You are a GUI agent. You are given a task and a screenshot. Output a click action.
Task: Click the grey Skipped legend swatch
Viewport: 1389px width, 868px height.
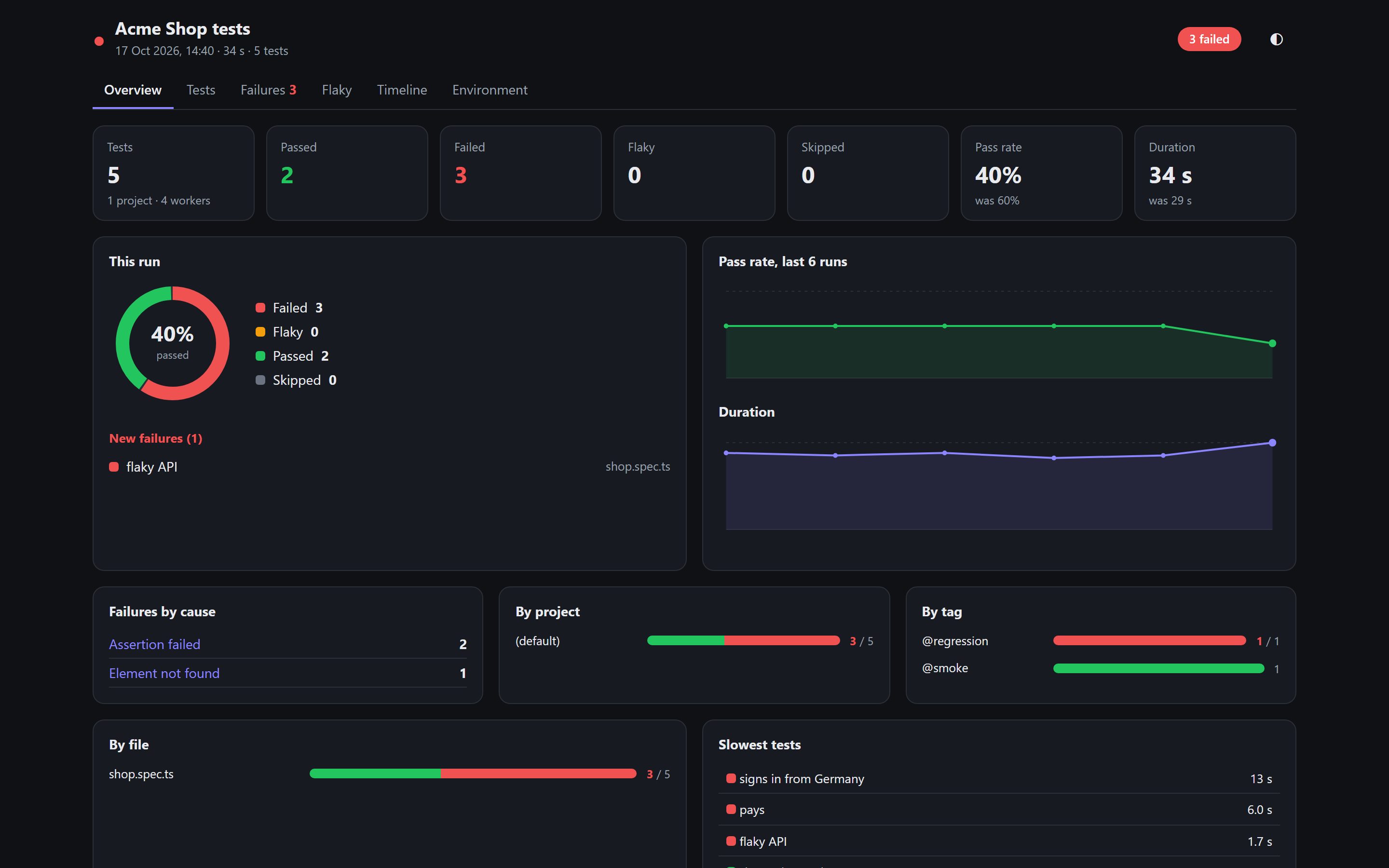[x=260, y=380]
